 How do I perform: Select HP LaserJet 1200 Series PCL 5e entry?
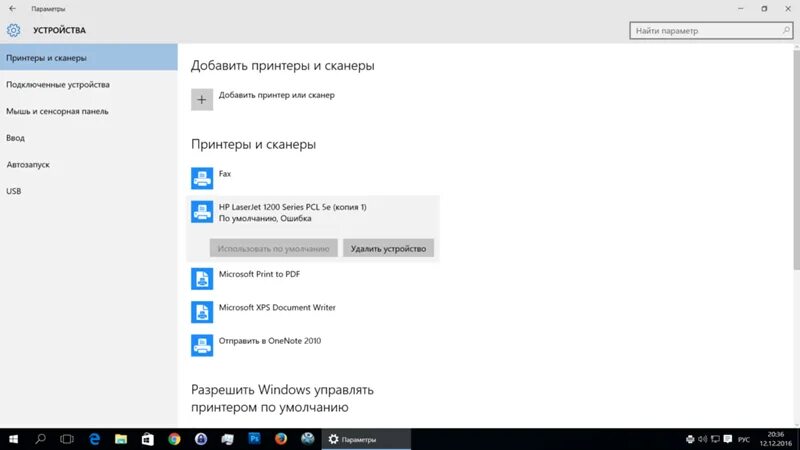tap(292, 207)
